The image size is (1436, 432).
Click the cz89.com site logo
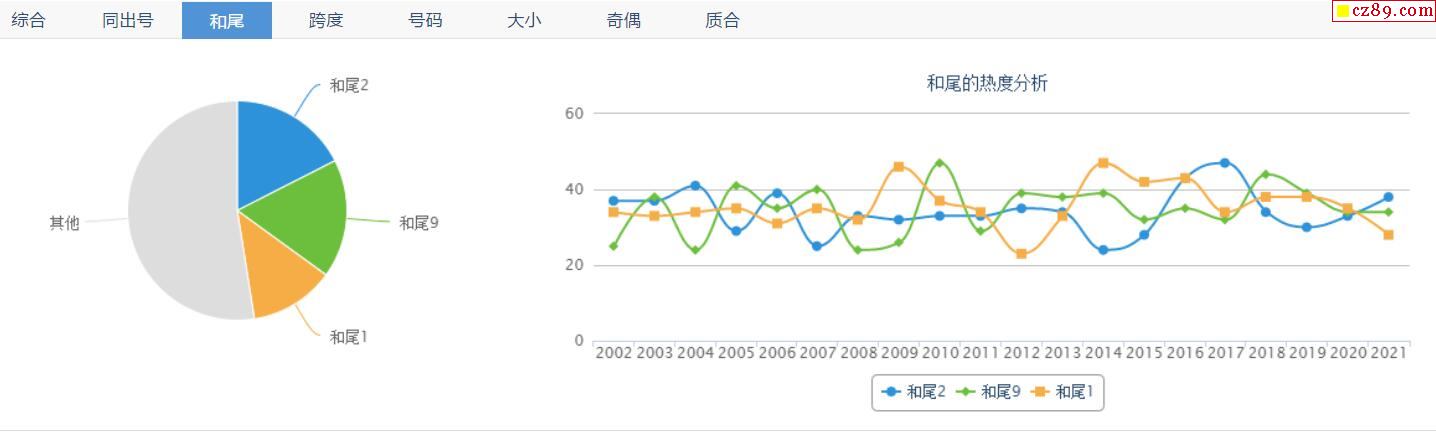(1384, 11)
